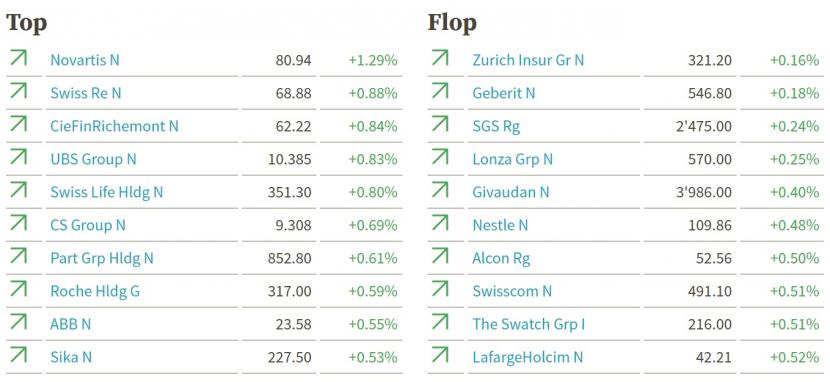
Task: Click the trend arrow next to Swiss Re N
Action: (19, 90)
